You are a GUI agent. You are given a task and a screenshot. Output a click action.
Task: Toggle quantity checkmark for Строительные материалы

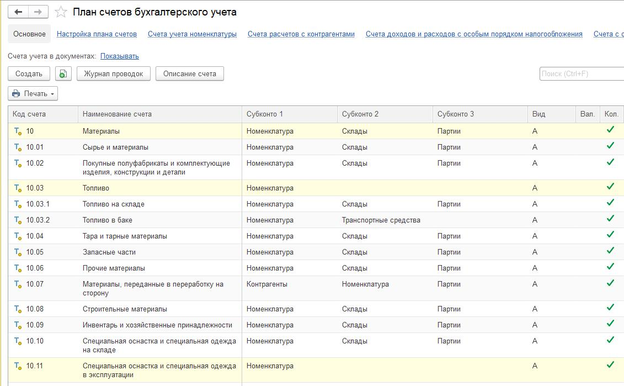(610, 307)
